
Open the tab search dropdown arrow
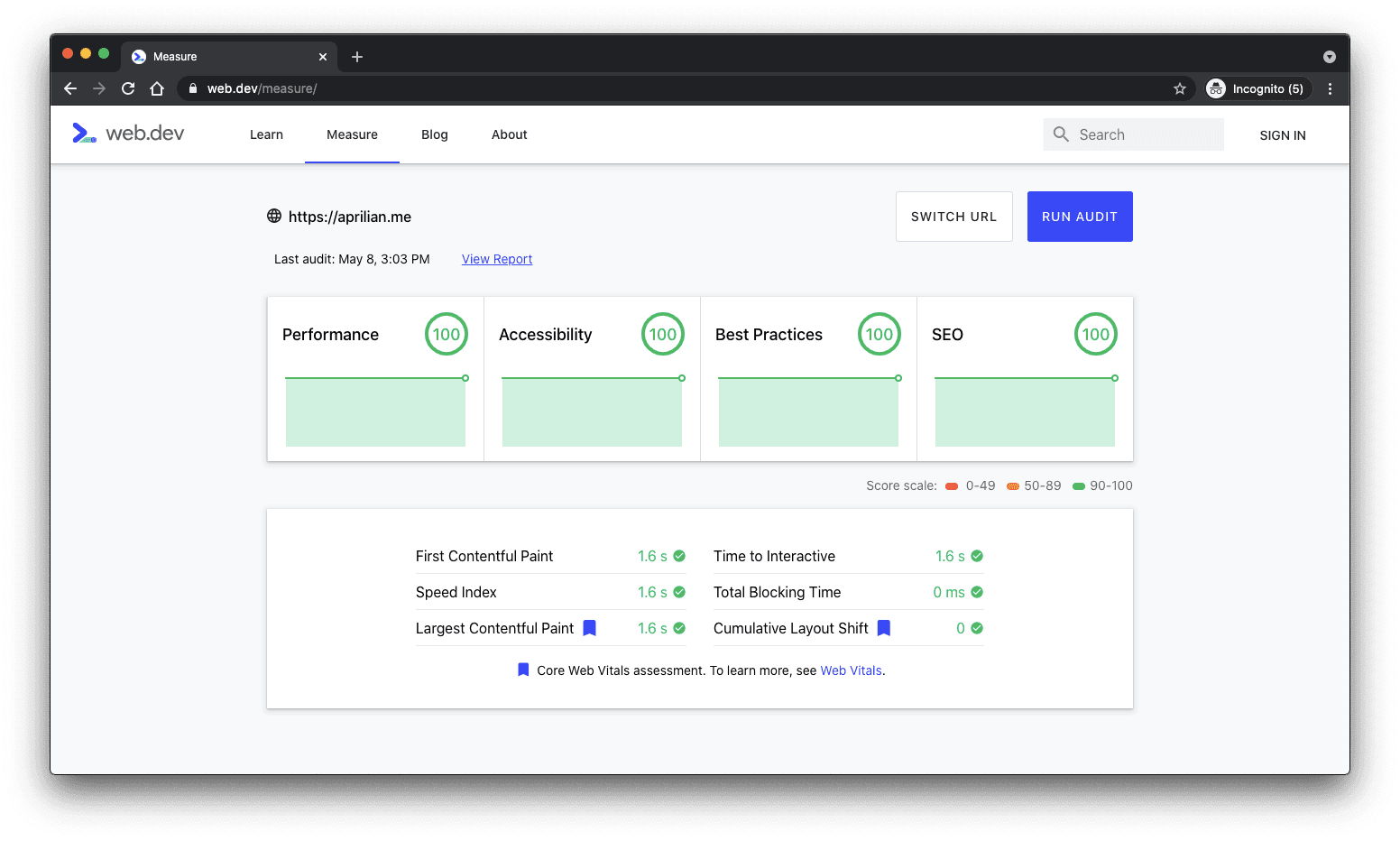tap(1330, 57)
